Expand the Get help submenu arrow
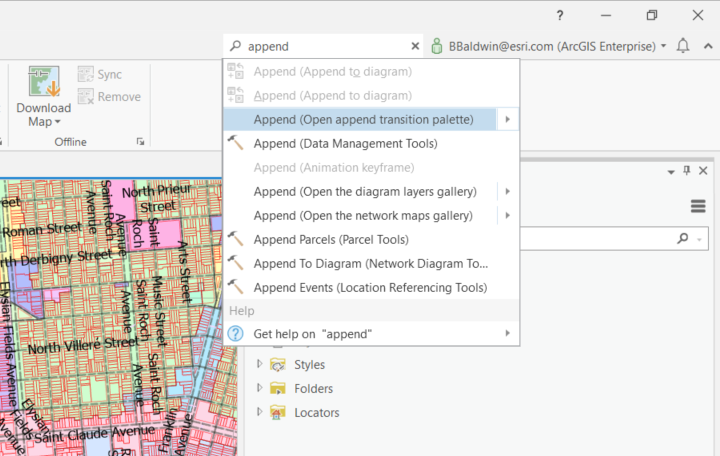This screenshot has height=456, width=720. pos(507,333)
